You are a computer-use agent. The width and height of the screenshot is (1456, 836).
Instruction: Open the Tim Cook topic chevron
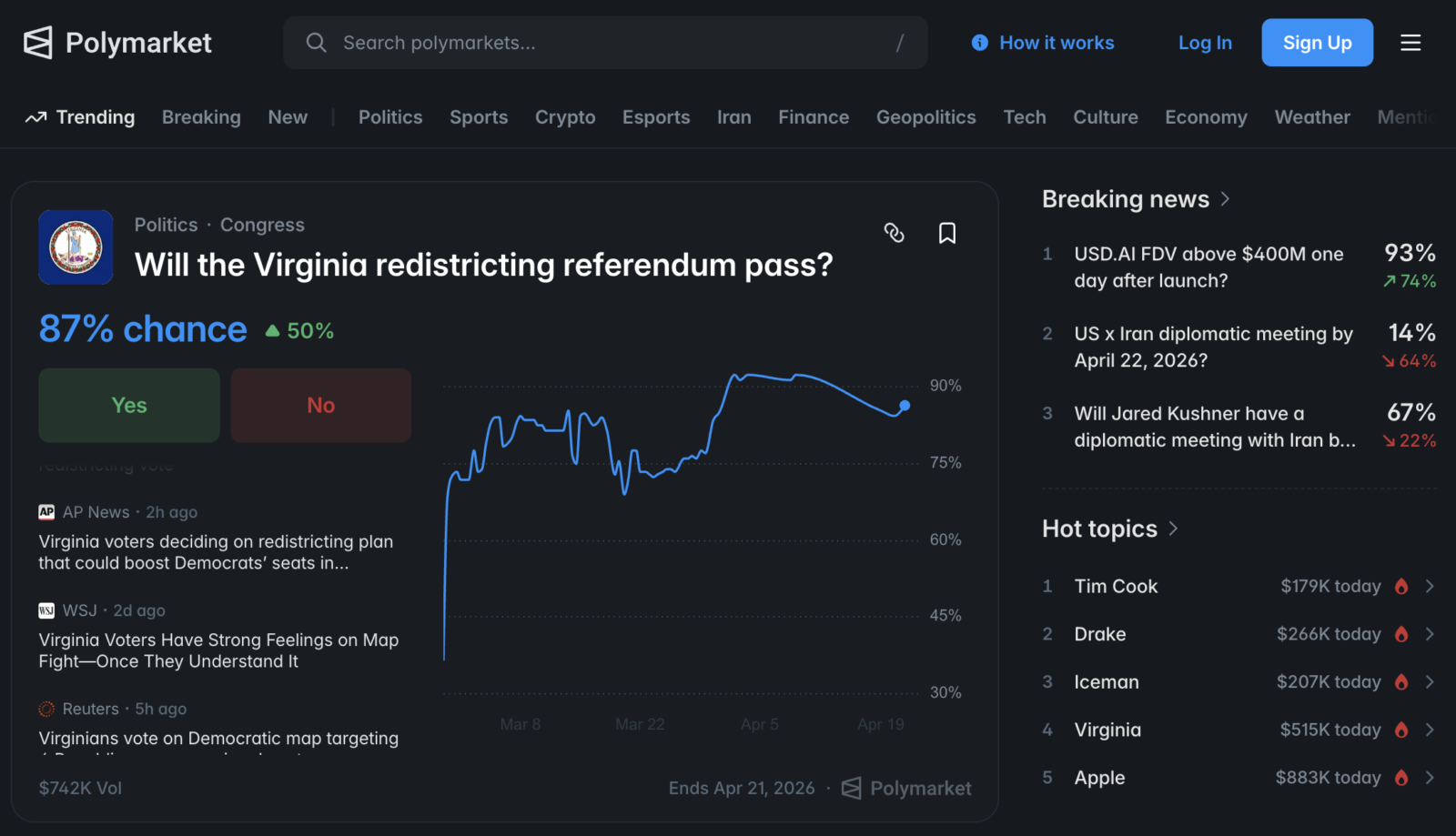coord(1430,587)
